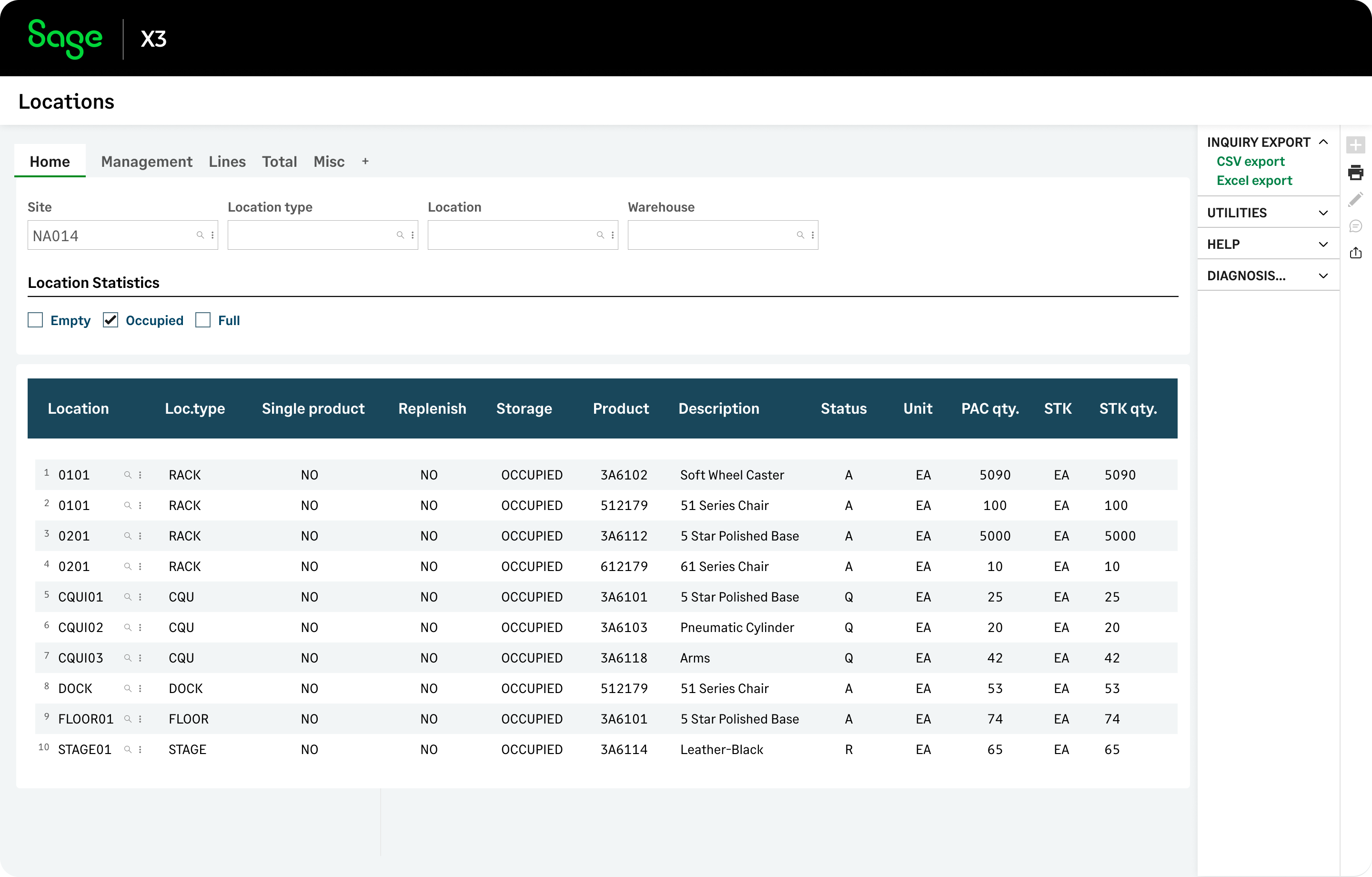1372x877 pixels.
Task: Click the FLOOR loc.type cell
Action: click(189, 718)
